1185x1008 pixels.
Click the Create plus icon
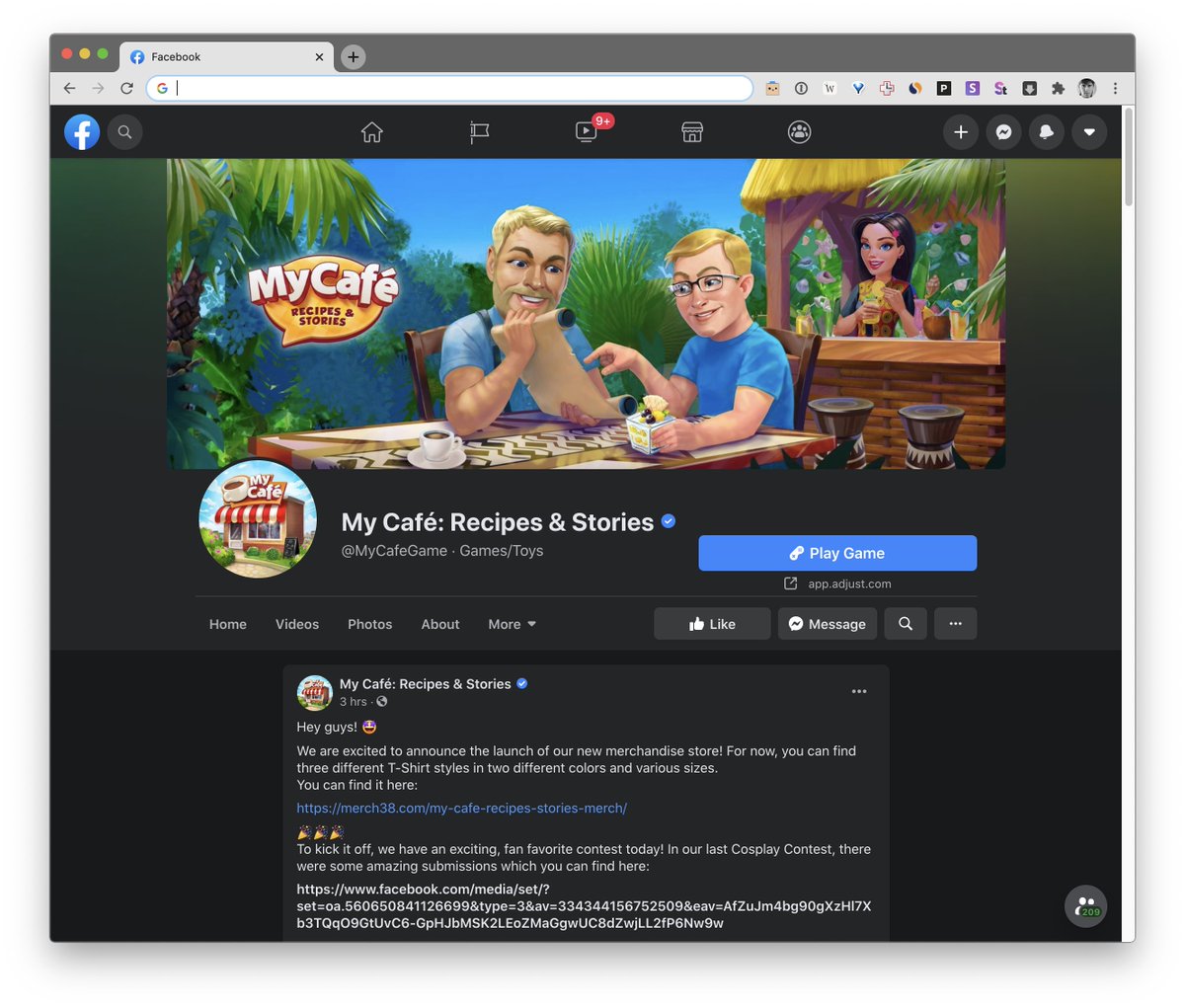click(x=961, y=131)
